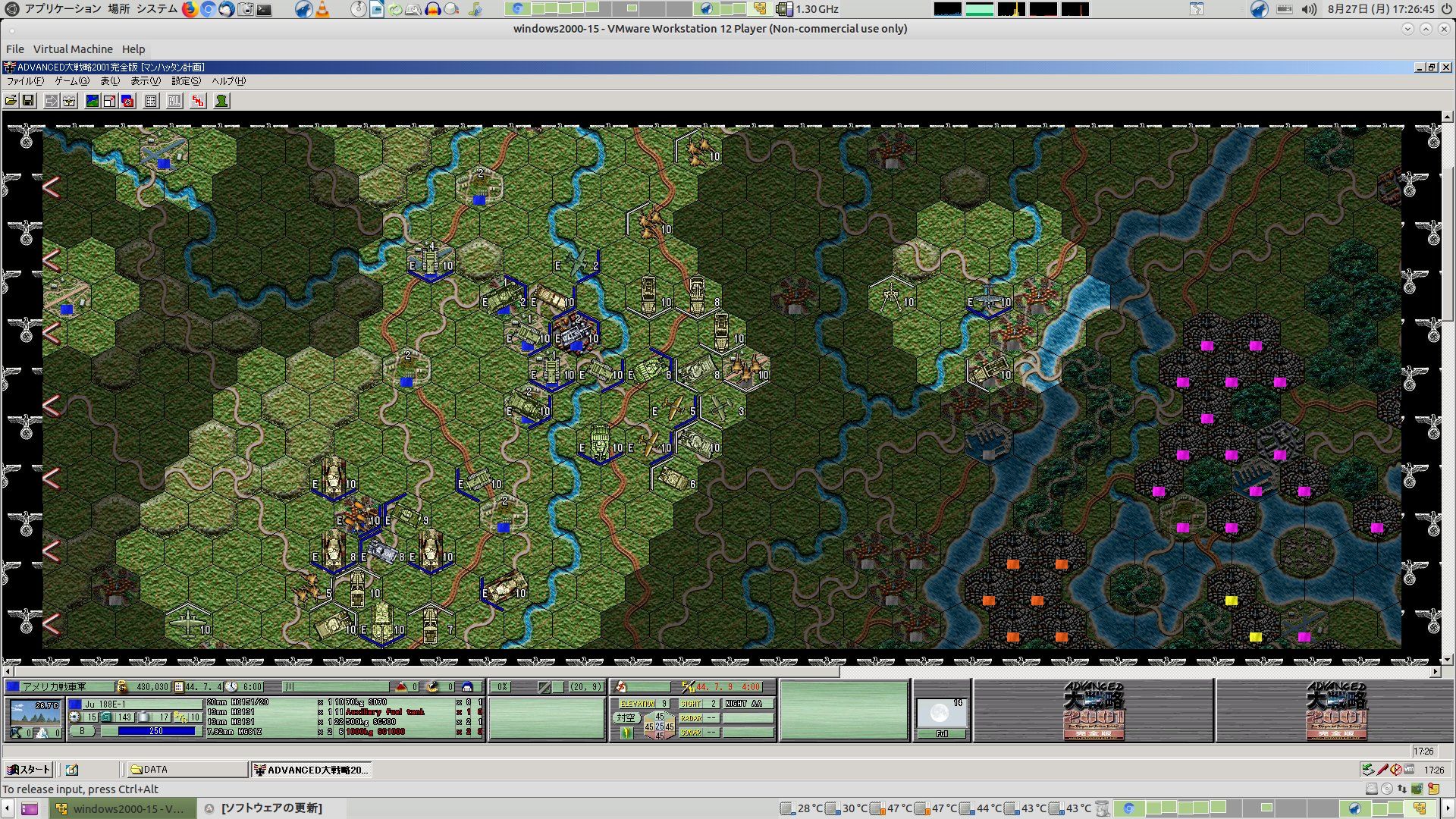Click the green soldier silhouette toolbar icon

tap(221, 101)
